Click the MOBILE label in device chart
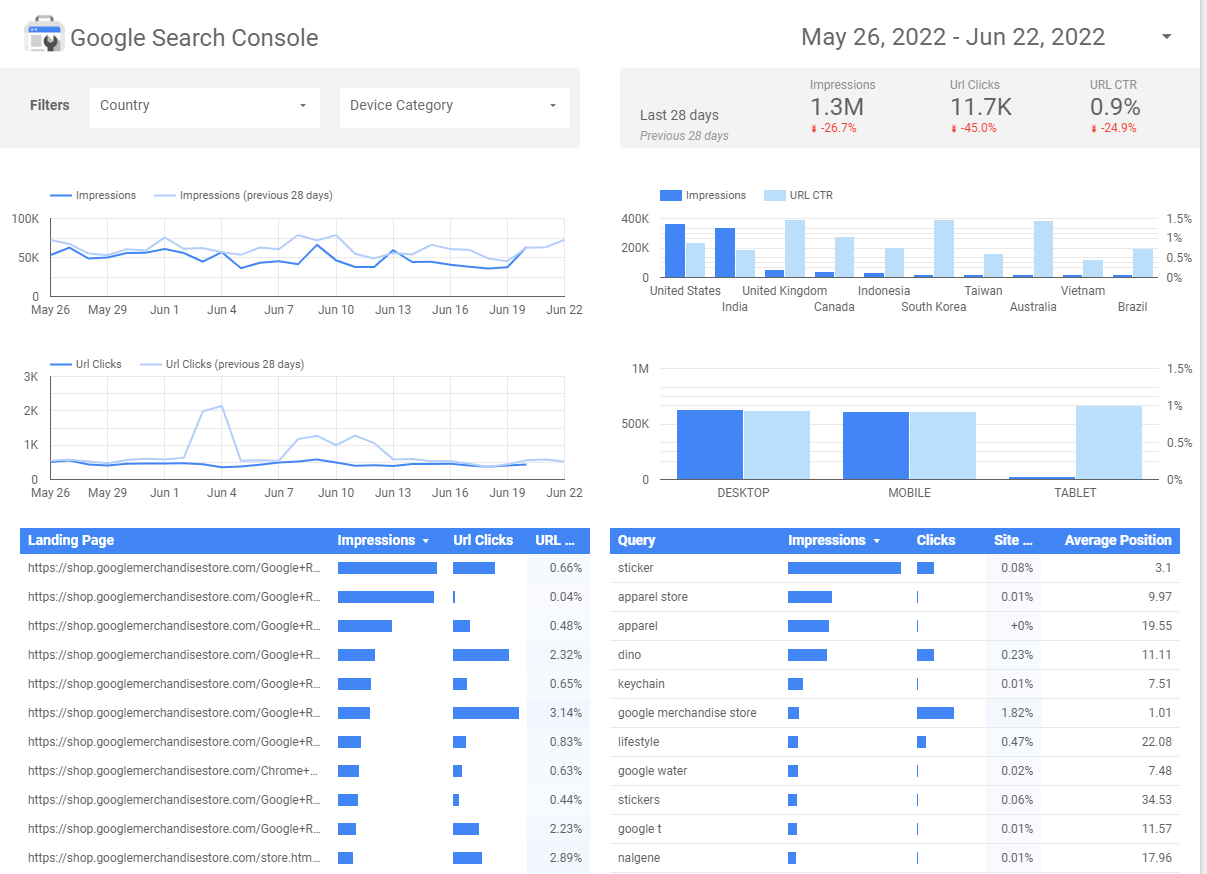Image resolution: width=1207 pixels, height=874 pixels. coord(909,493)
